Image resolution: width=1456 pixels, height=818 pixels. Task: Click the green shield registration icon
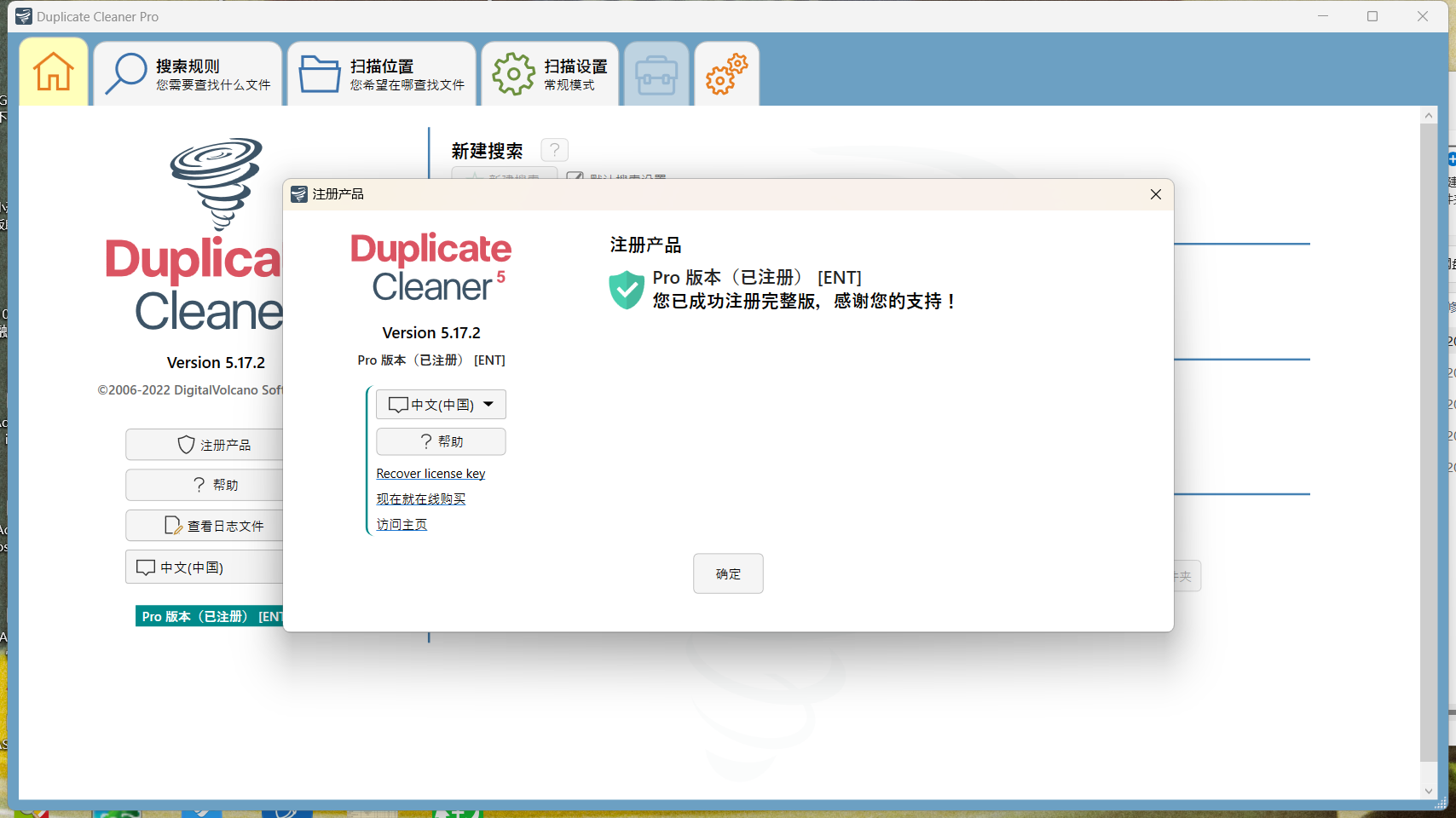point(627,290)
